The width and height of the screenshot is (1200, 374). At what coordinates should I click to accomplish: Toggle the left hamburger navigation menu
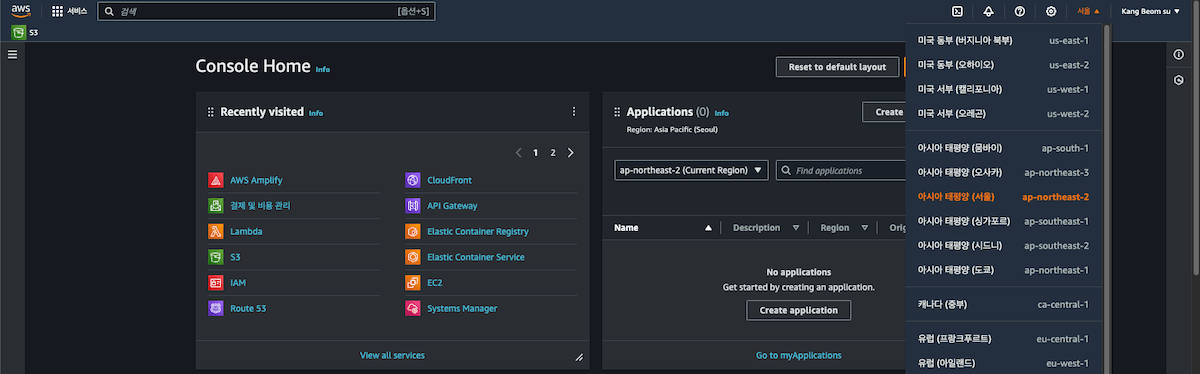12,54
